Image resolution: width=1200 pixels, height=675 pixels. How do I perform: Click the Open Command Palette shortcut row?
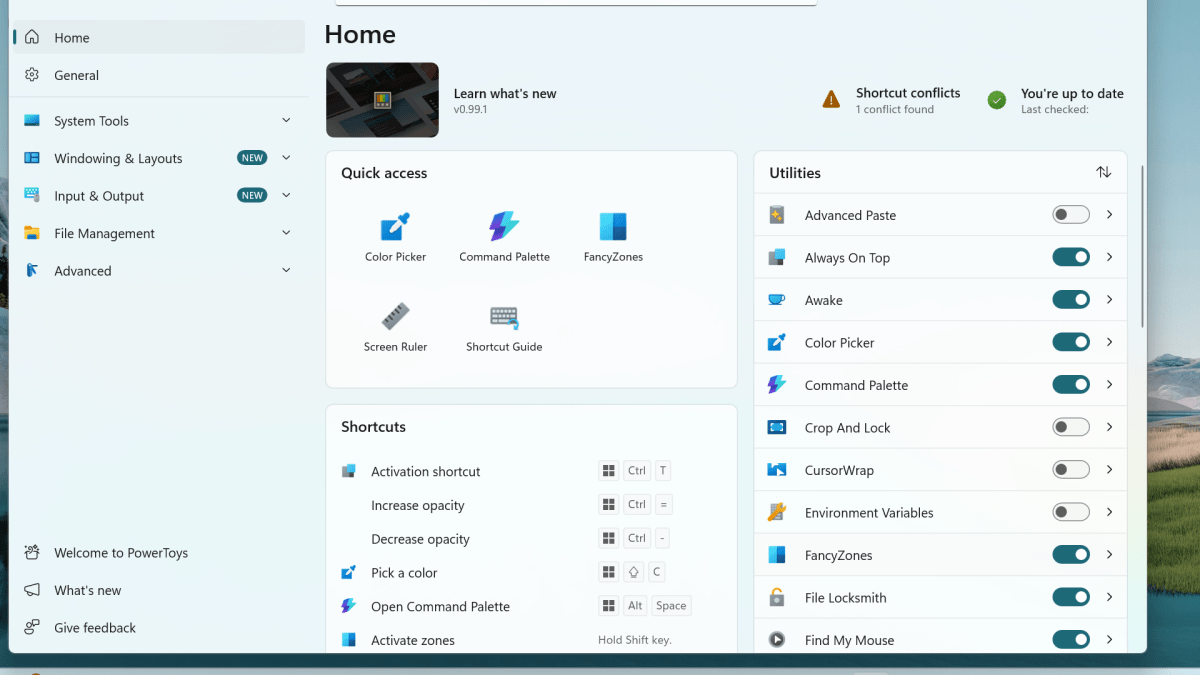pyautogui.click(x=531, y=606)
